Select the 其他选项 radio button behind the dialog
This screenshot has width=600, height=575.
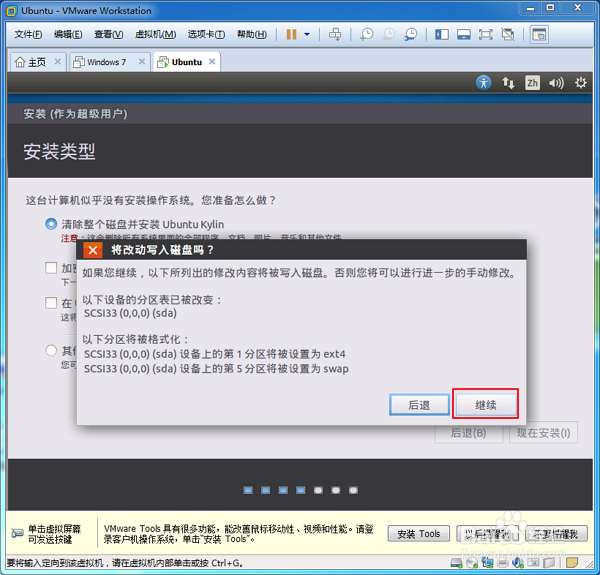[51, 350]
